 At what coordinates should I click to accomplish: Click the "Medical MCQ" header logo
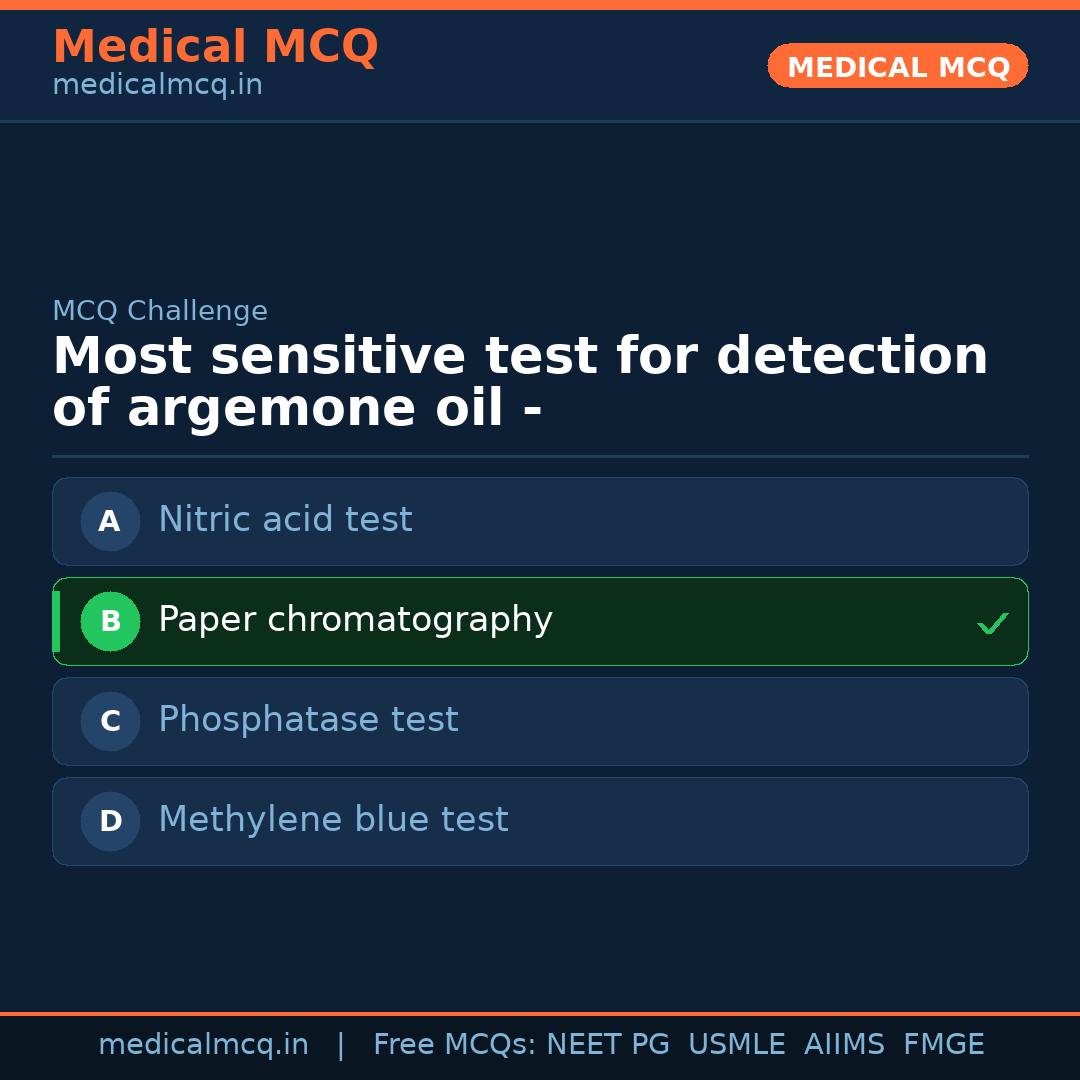[x=215, y=47]
